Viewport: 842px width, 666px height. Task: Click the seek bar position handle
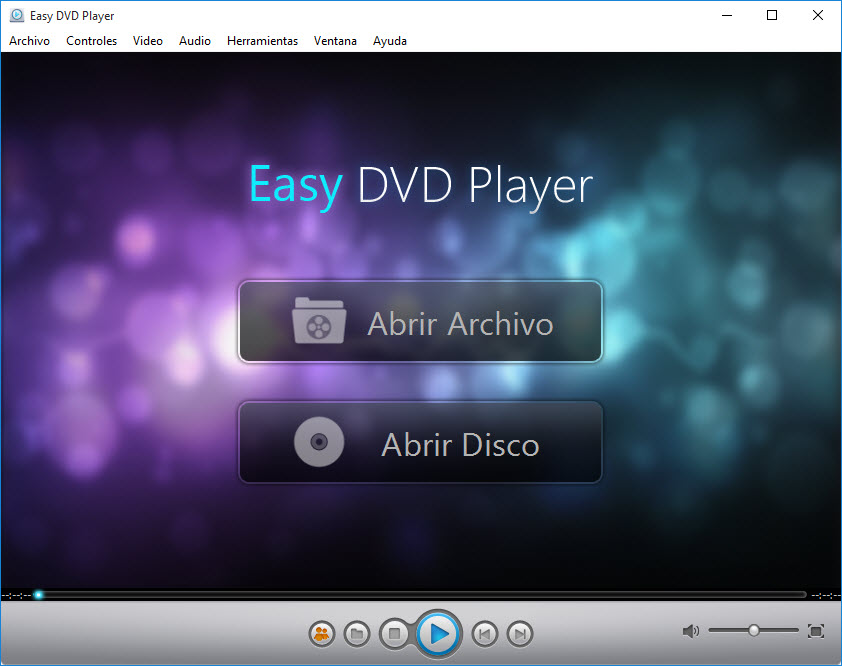click(x=38, y=595)
